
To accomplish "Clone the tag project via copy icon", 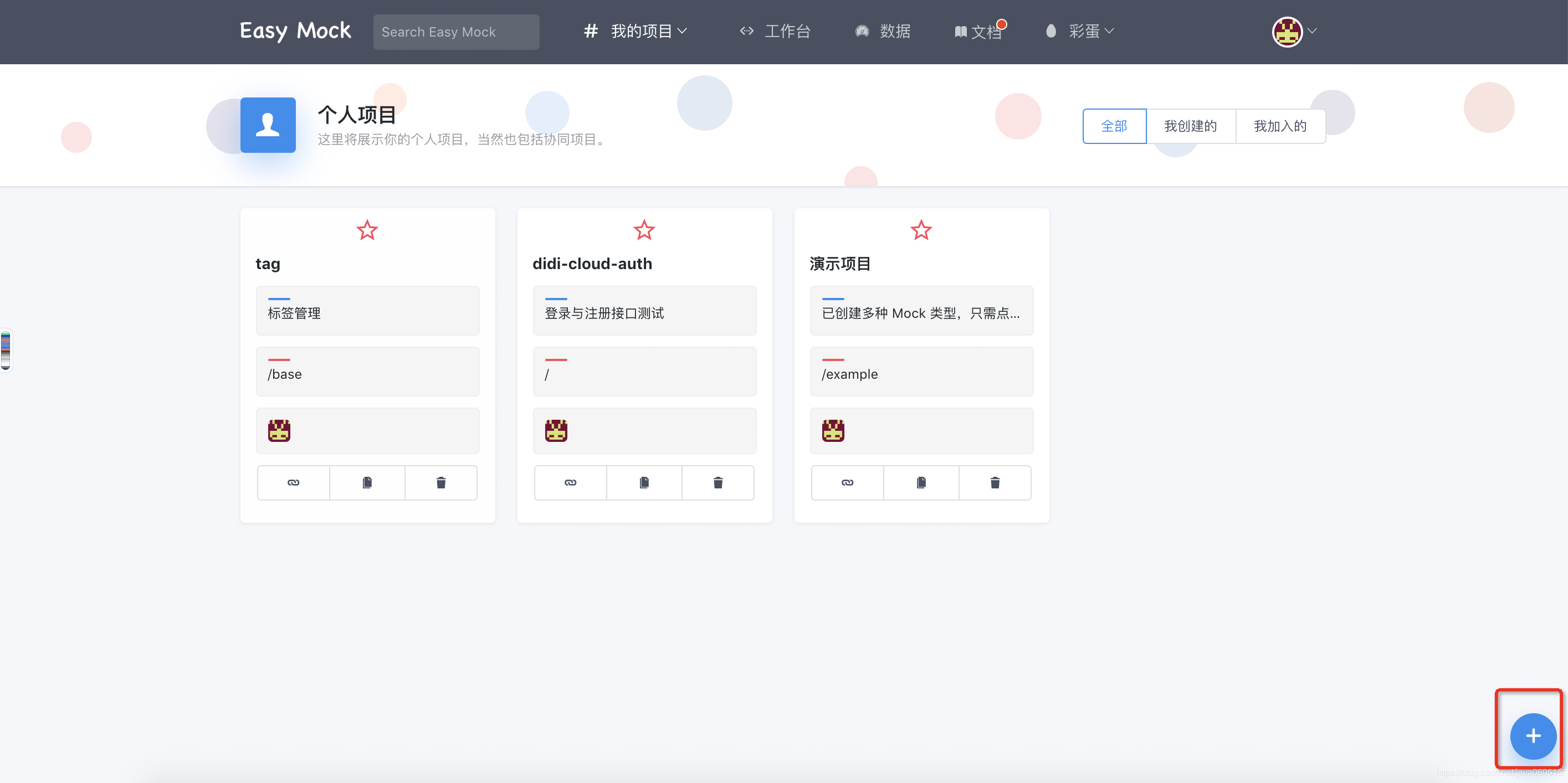I will tap(367, 482).
